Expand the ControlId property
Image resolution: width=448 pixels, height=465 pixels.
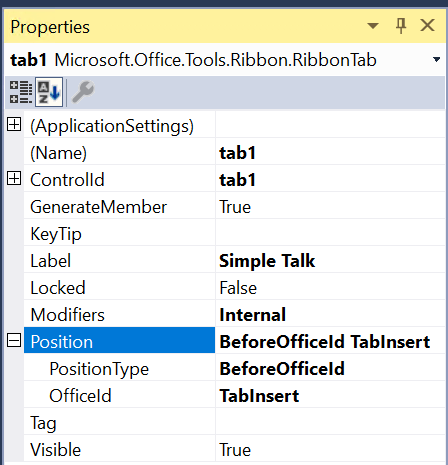(x=14, y=178)
